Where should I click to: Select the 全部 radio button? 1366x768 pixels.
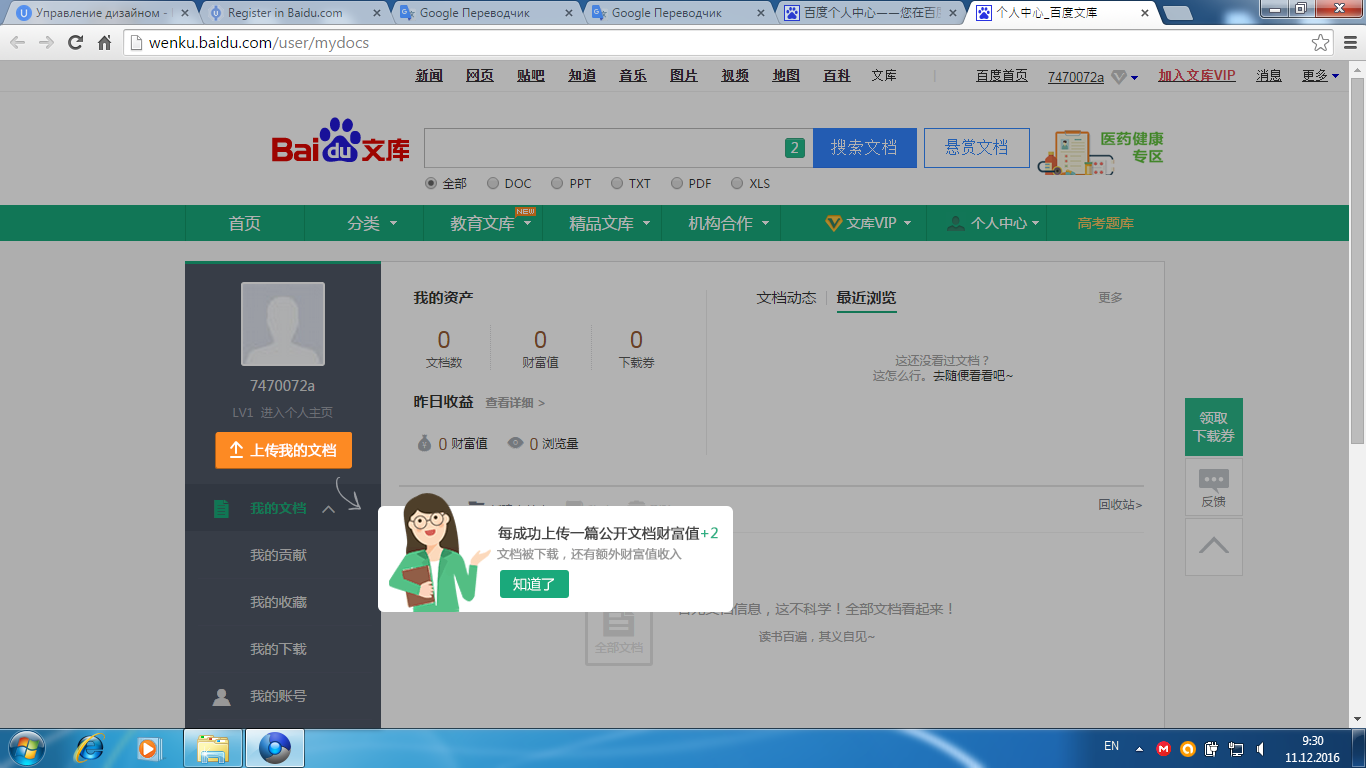pos(431,183)
